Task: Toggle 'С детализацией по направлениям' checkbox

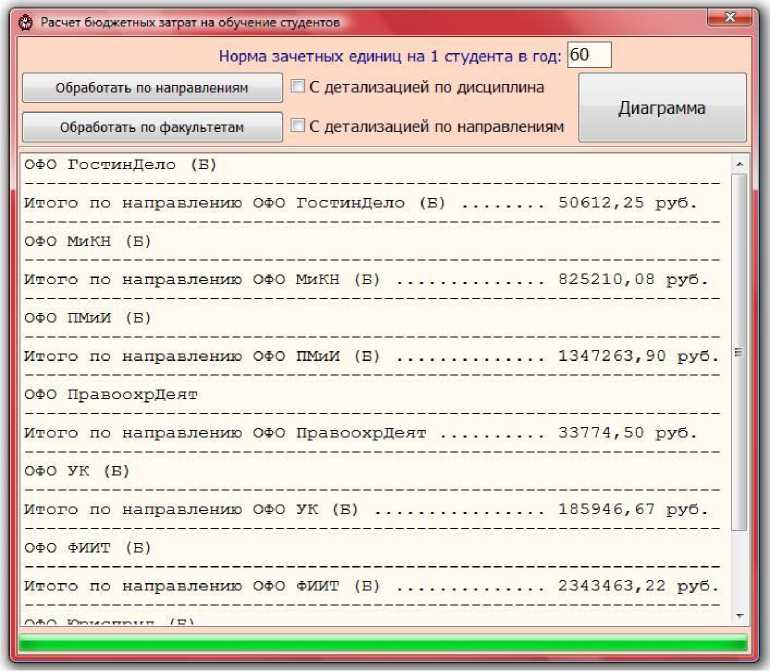Action: pyautogui.click(x=298, y=126)
